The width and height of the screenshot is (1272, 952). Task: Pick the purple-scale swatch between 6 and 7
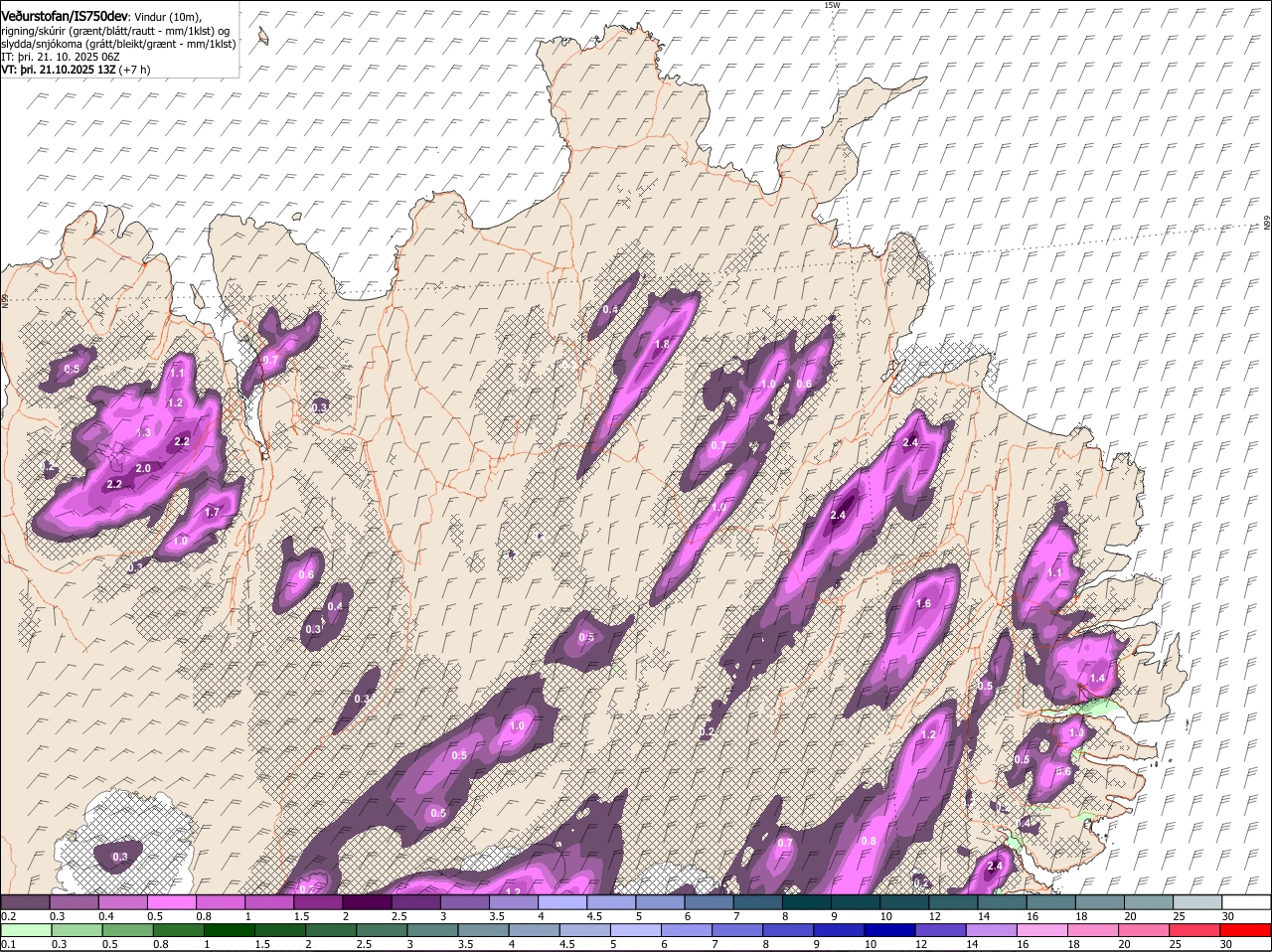(x=710, y=902)
